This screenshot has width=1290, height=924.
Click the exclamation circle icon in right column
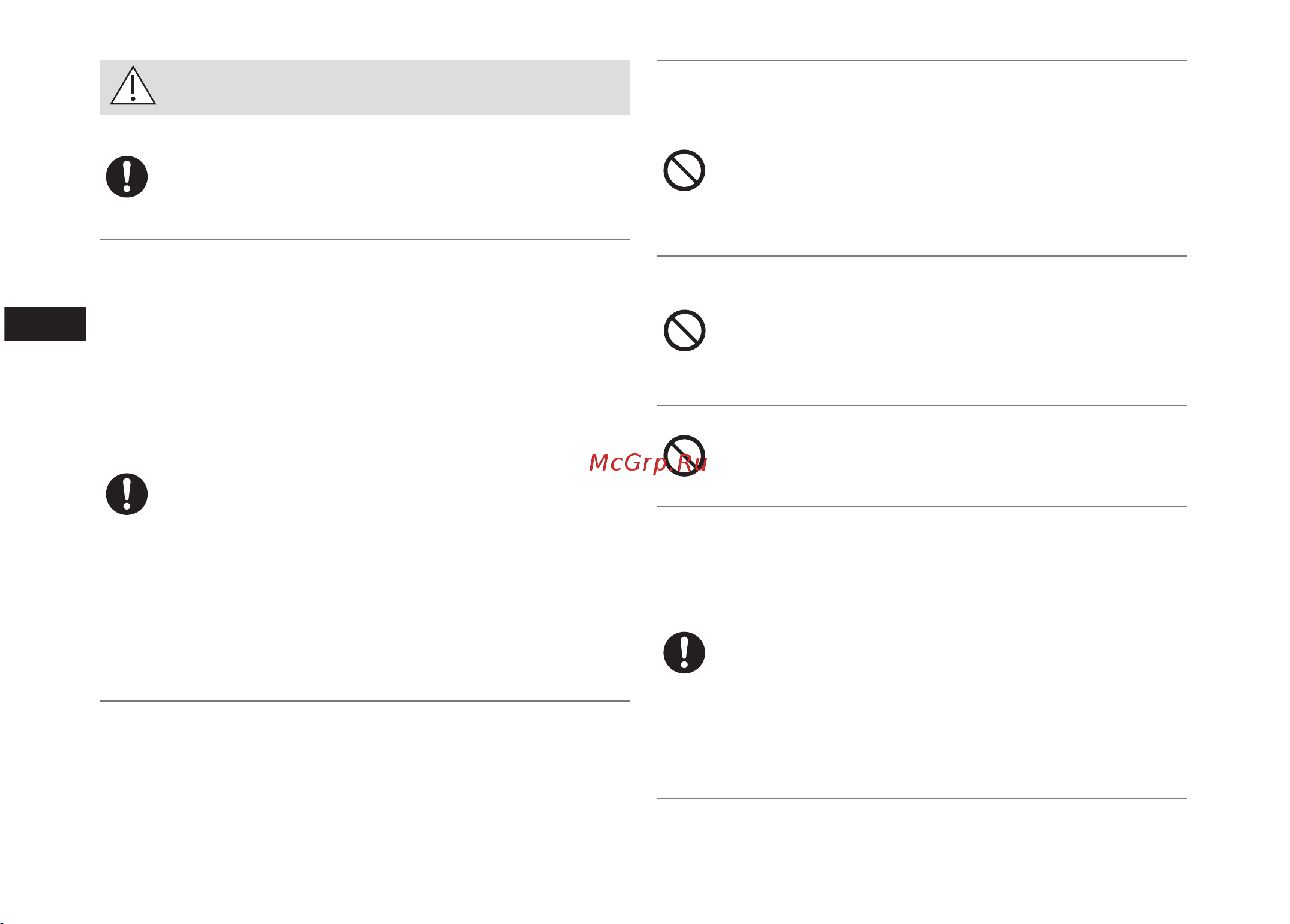pyautogui.click(x=684, y=652)
